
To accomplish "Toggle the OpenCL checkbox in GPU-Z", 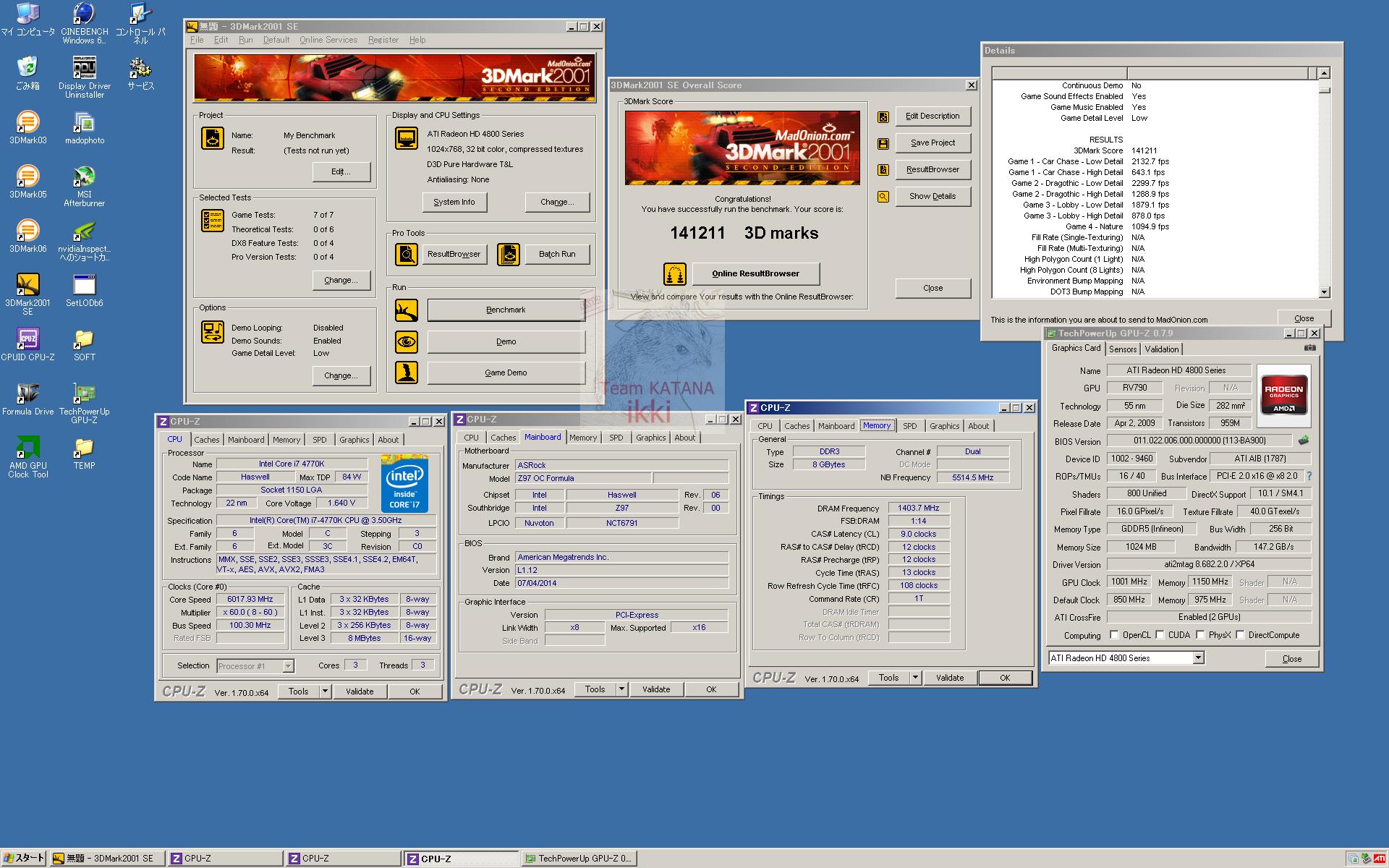I will 1114,635.
